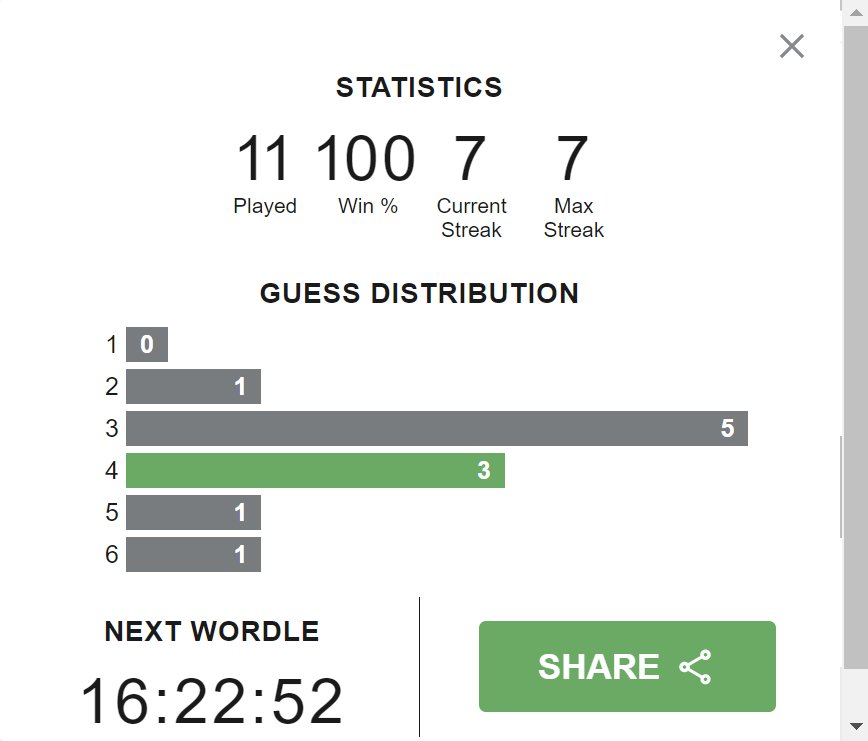Click the zero-count bar for 1 guess
868x741 pixels.
(147, 344)
